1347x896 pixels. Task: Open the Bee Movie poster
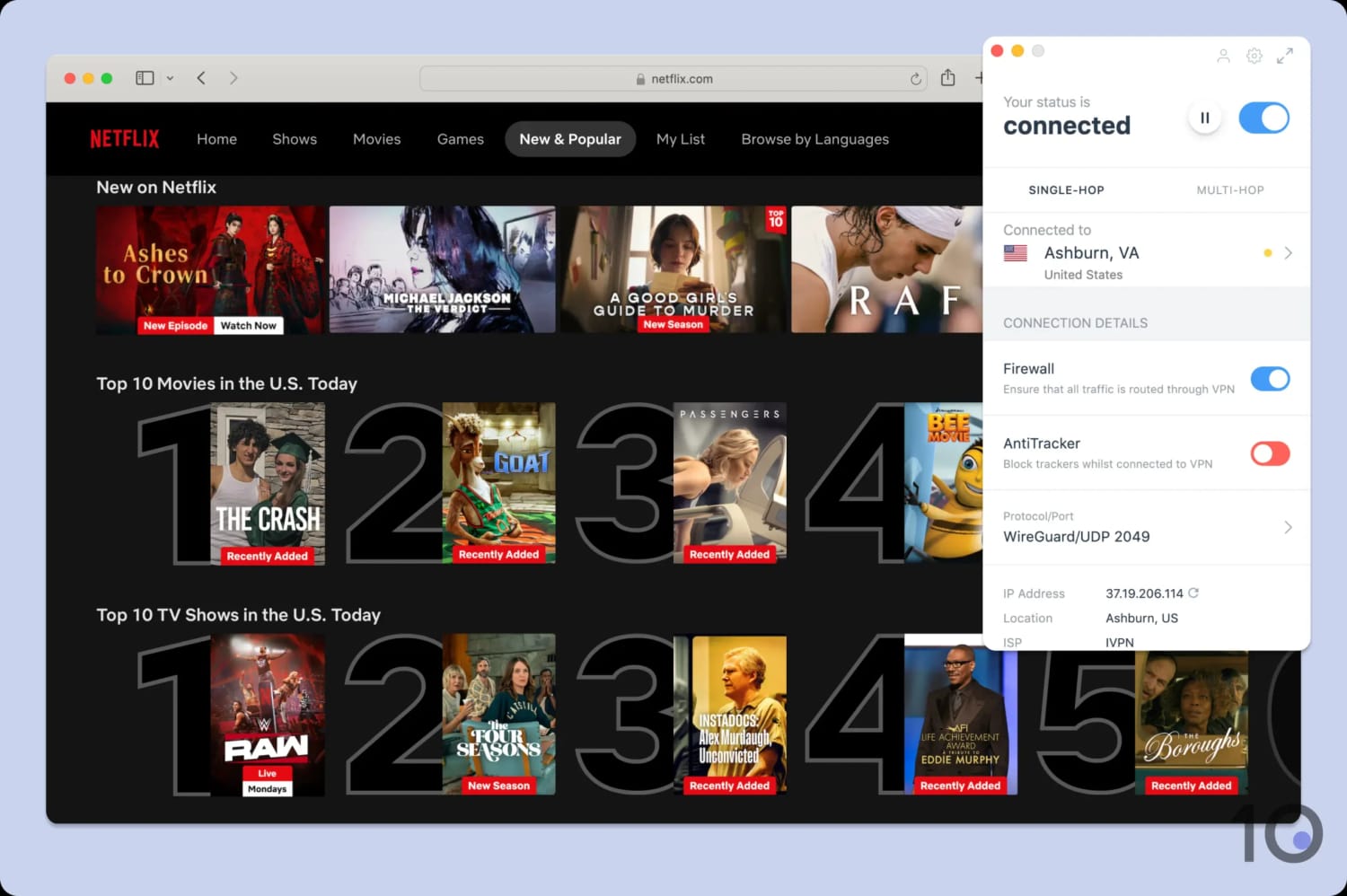coord(943,483)
